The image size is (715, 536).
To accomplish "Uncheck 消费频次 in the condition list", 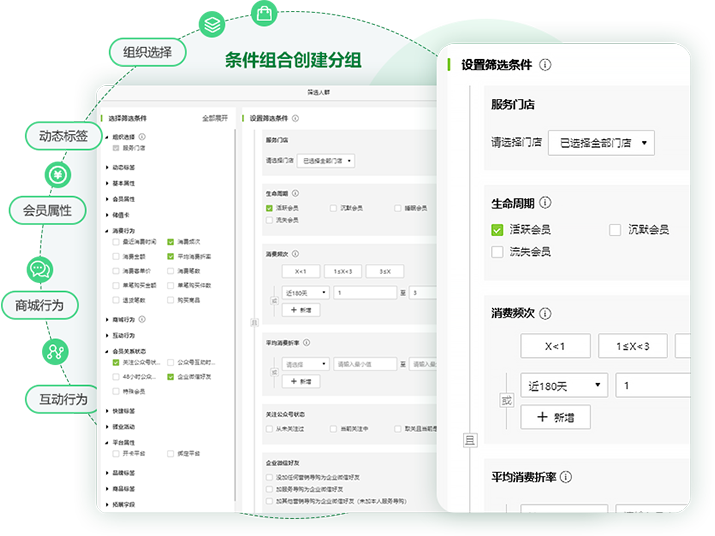I will [x=171, y=242].
